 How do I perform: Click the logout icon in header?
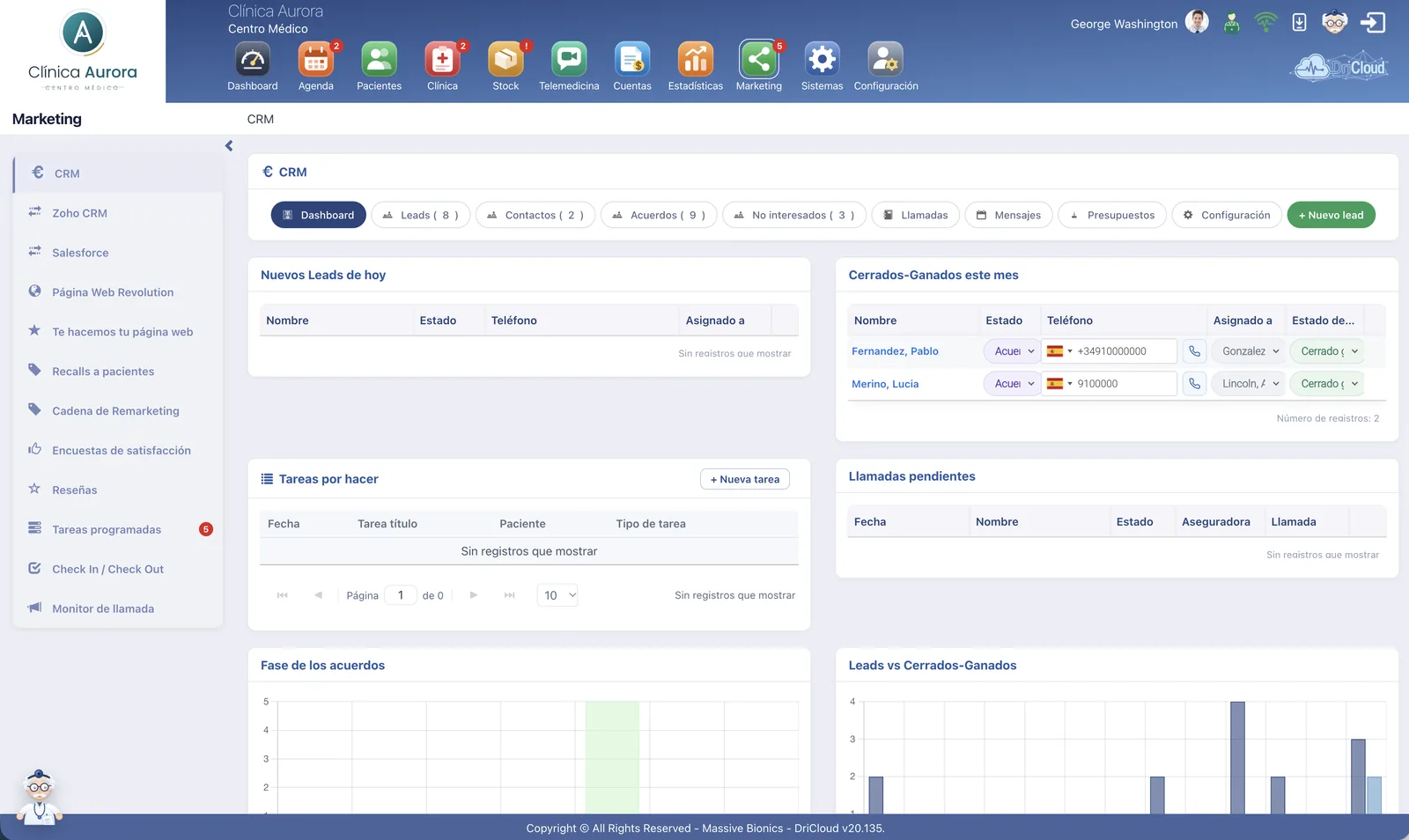click(x=1373, y=22)
